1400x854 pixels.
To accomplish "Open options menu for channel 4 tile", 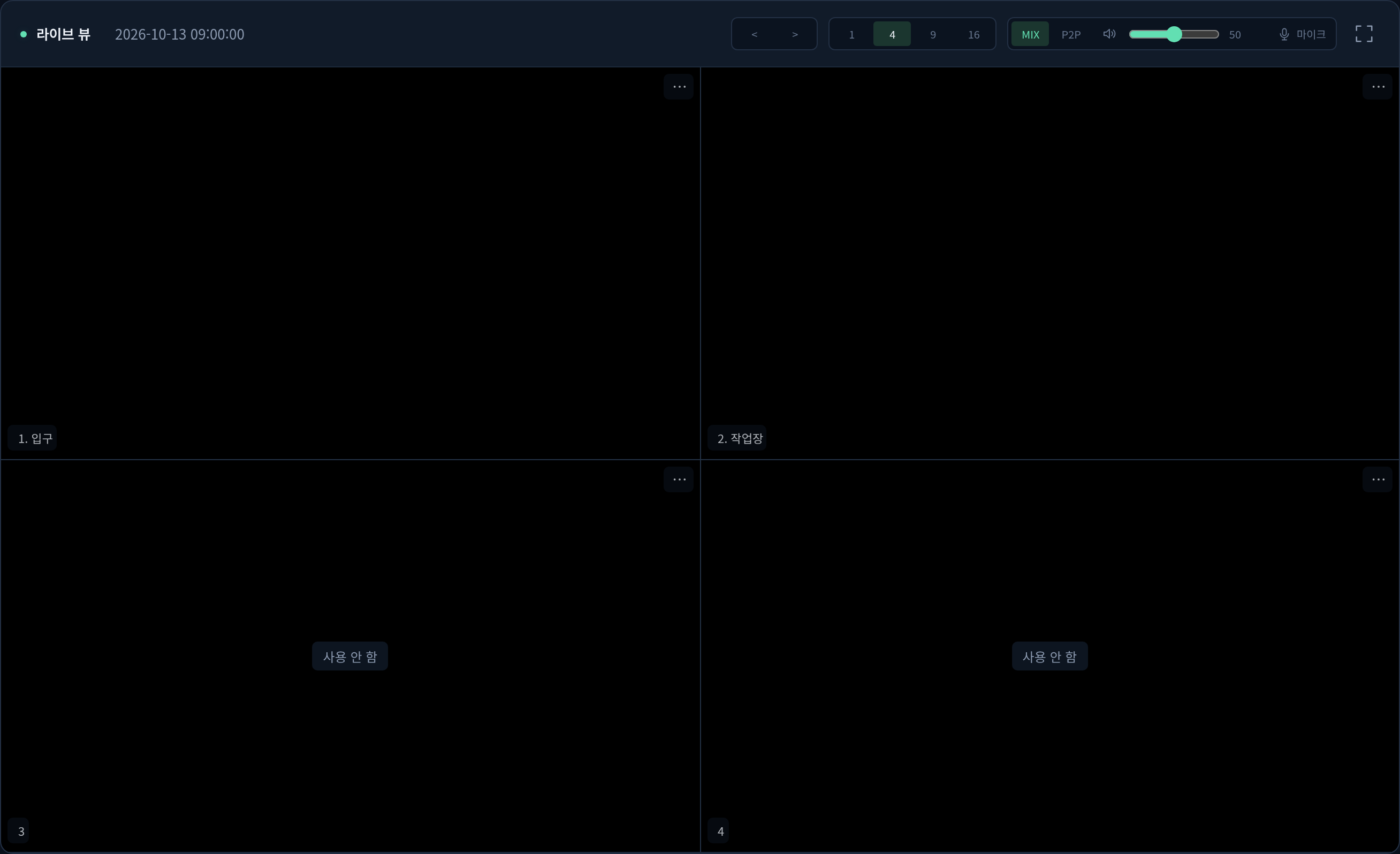I will (x=1378, y=479).
